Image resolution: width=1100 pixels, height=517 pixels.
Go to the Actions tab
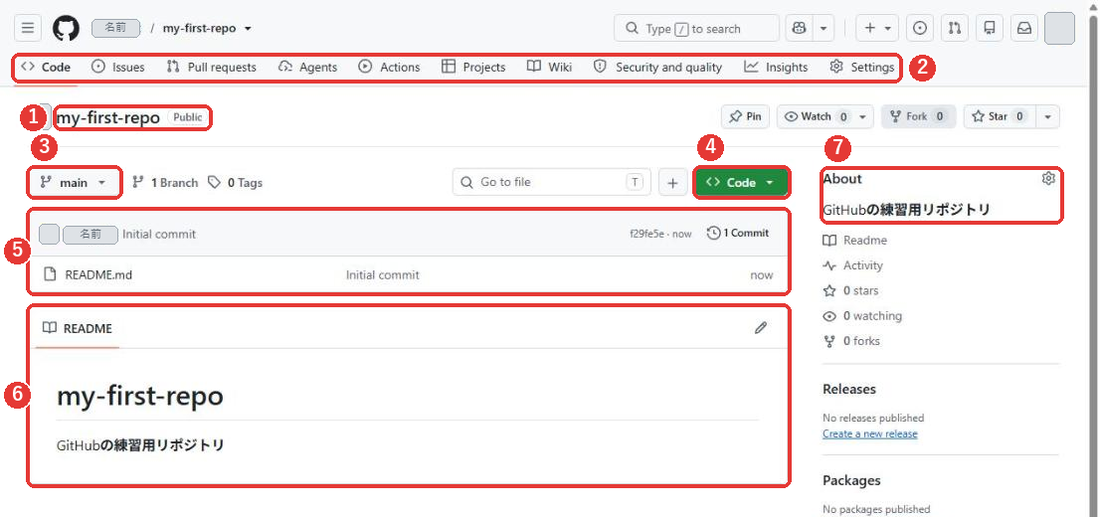(x=389, y=67)
